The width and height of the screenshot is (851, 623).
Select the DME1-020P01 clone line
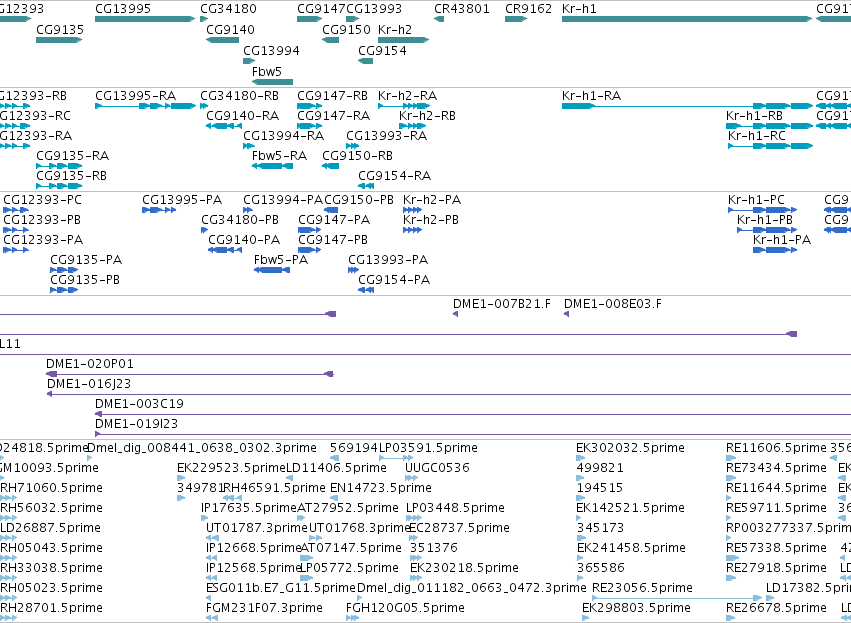(189, 374)
